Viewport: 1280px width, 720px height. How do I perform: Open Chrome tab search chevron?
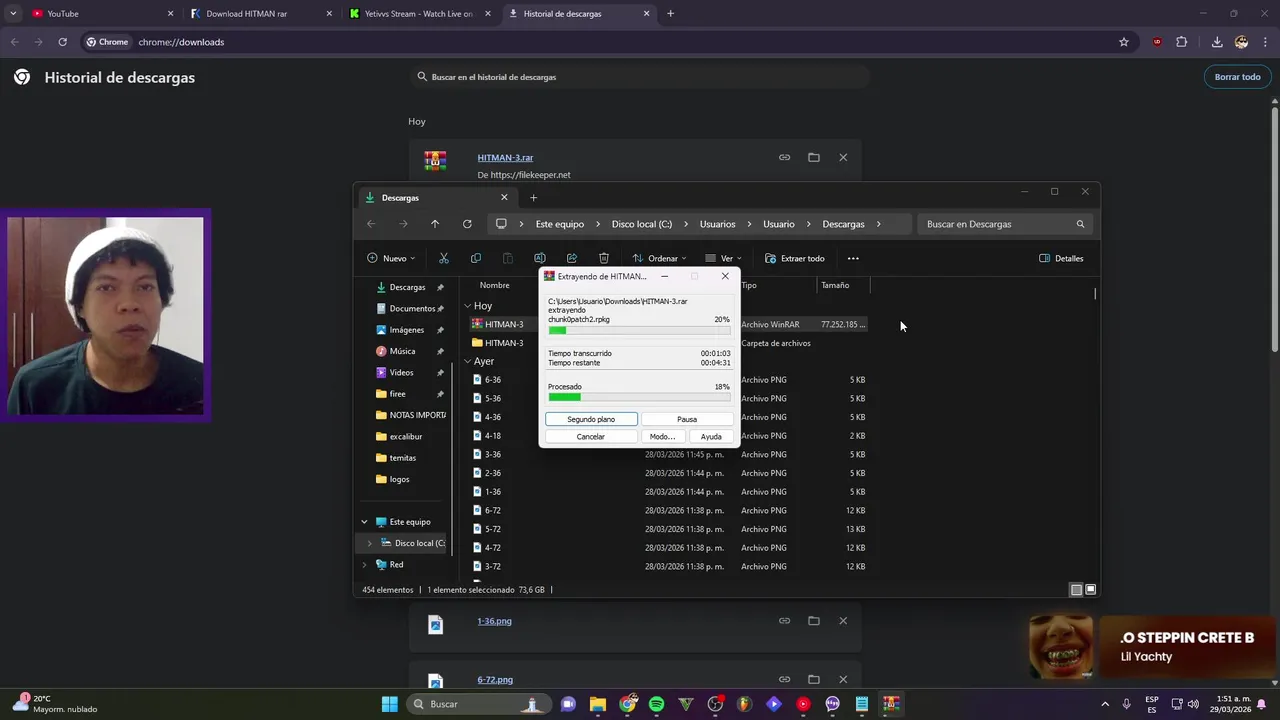13,13
